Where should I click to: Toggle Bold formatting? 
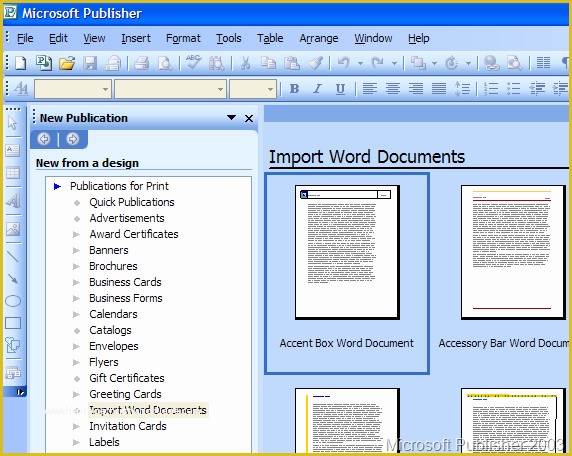coord(294,89)
